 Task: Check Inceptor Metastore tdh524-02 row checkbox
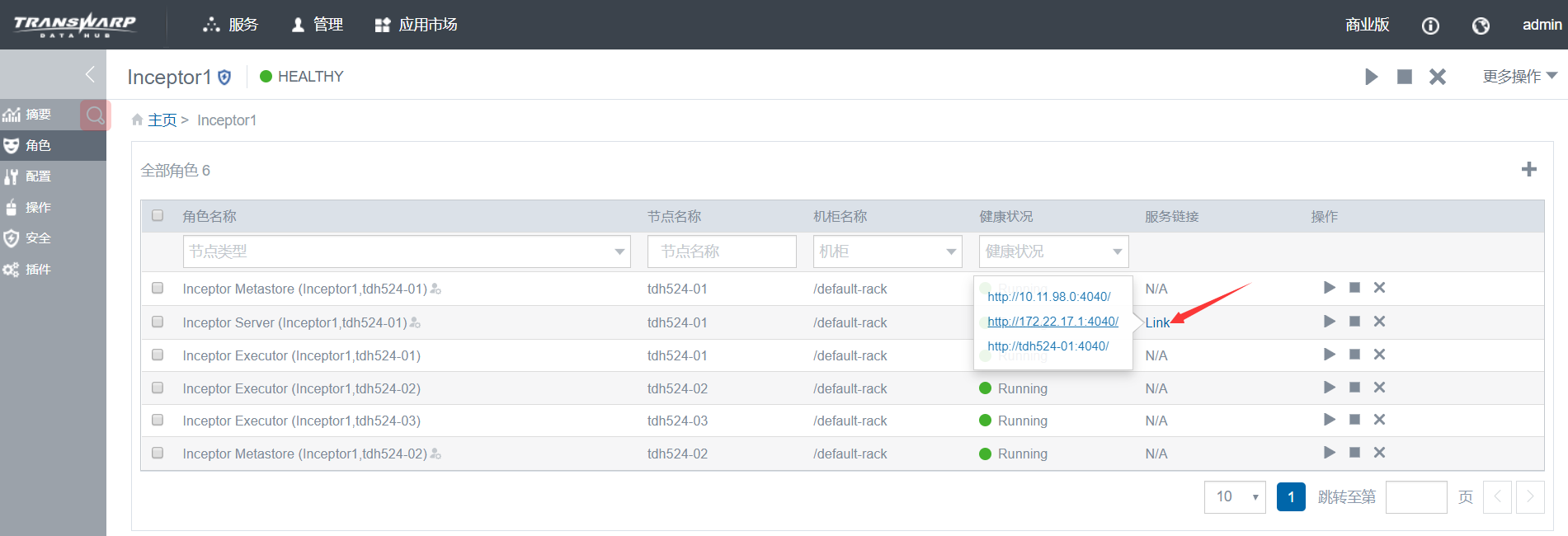coord(158,453)
